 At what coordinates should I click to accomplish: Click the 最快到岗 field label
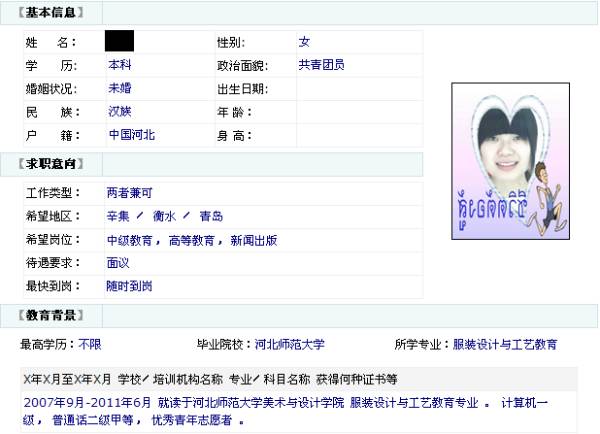click(x=53, y=286)
